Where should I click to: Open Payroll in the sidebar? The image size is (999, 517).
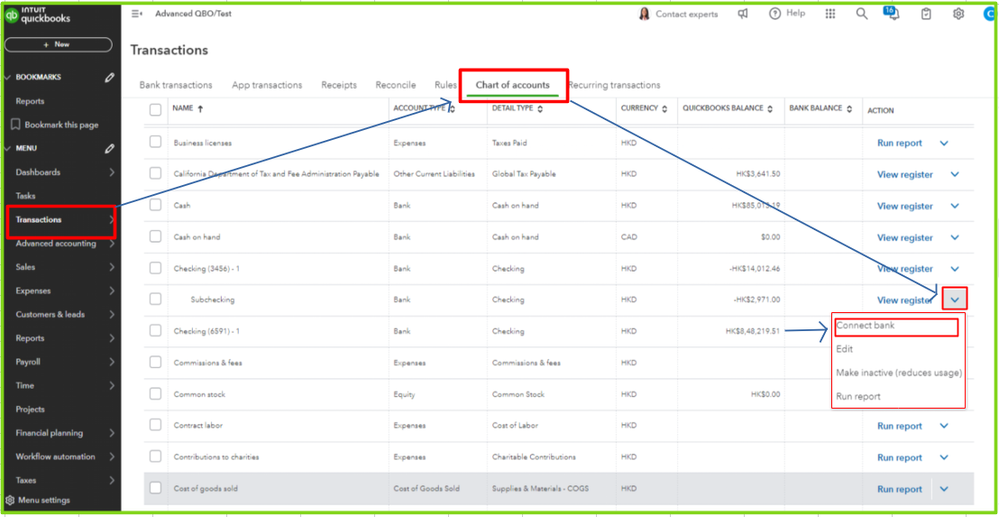(27, 362)
